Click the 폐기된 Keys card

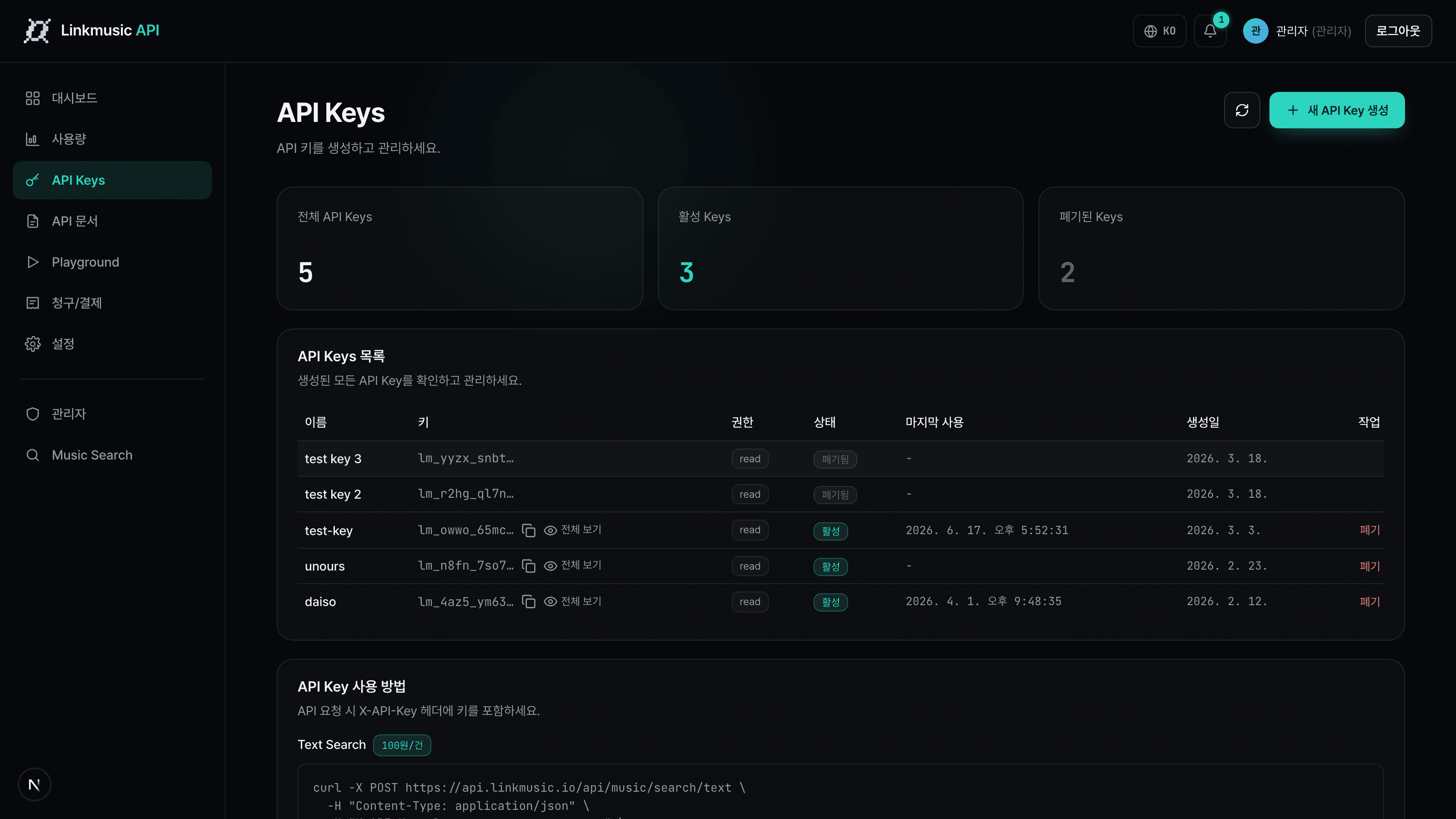coord(1221,248)
